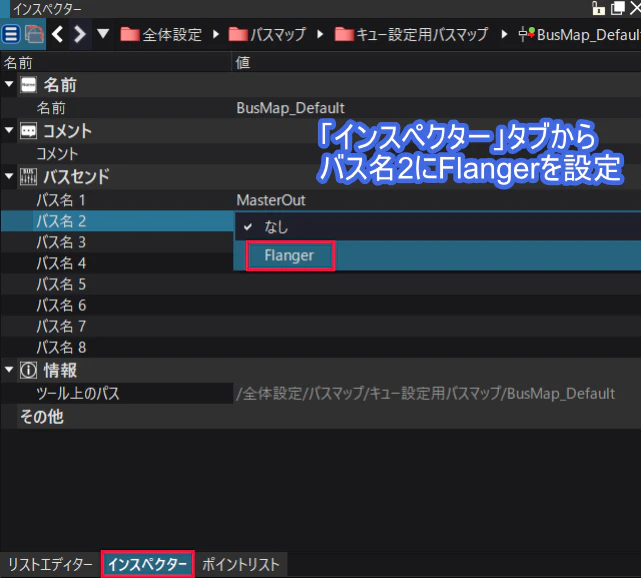
Task: Edit the BusMap_Default name value
Action: coord(290,108)
